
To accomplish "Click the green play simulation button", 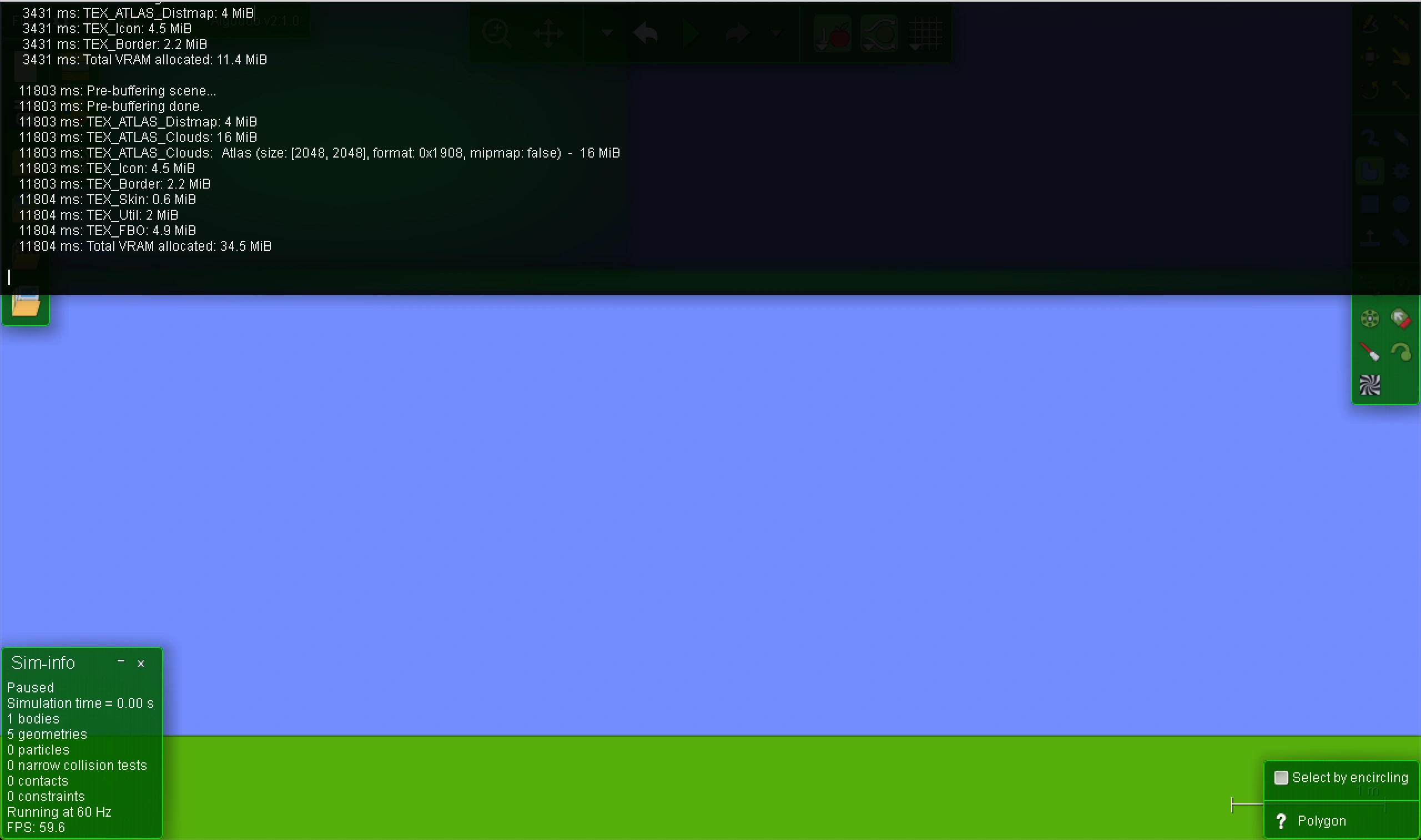I will click(691, 34).
